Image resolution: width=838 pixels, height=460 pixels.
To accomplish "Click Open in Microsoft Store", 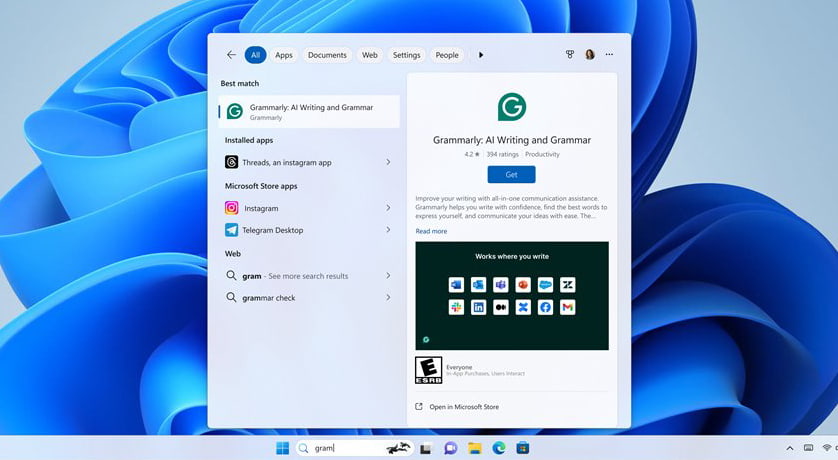I will [x=464, y=407].
